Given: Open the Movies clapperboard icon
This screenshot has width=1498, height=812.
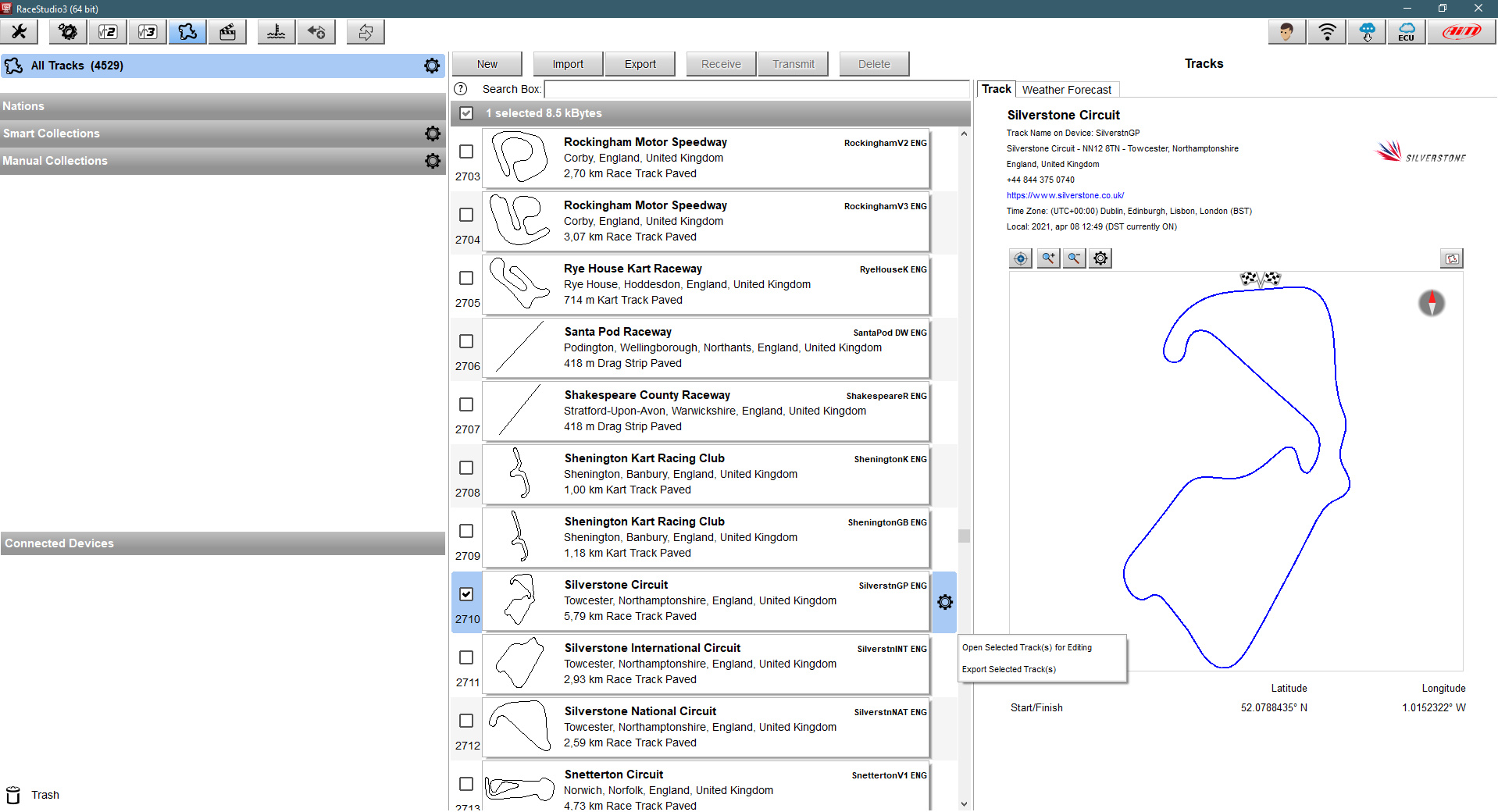Looking at the screenshot, I should pyautogui.click(x=227, y=32).
